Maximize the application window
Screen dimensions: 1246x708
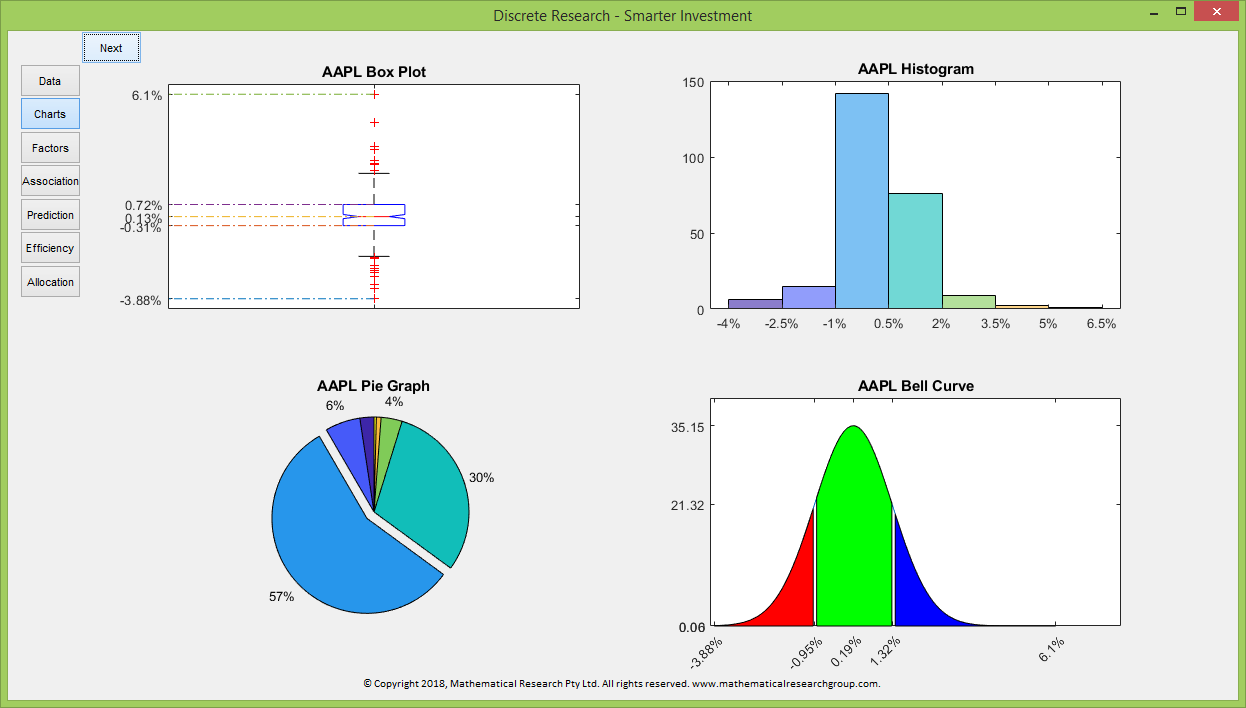[x=1181, y=13]
